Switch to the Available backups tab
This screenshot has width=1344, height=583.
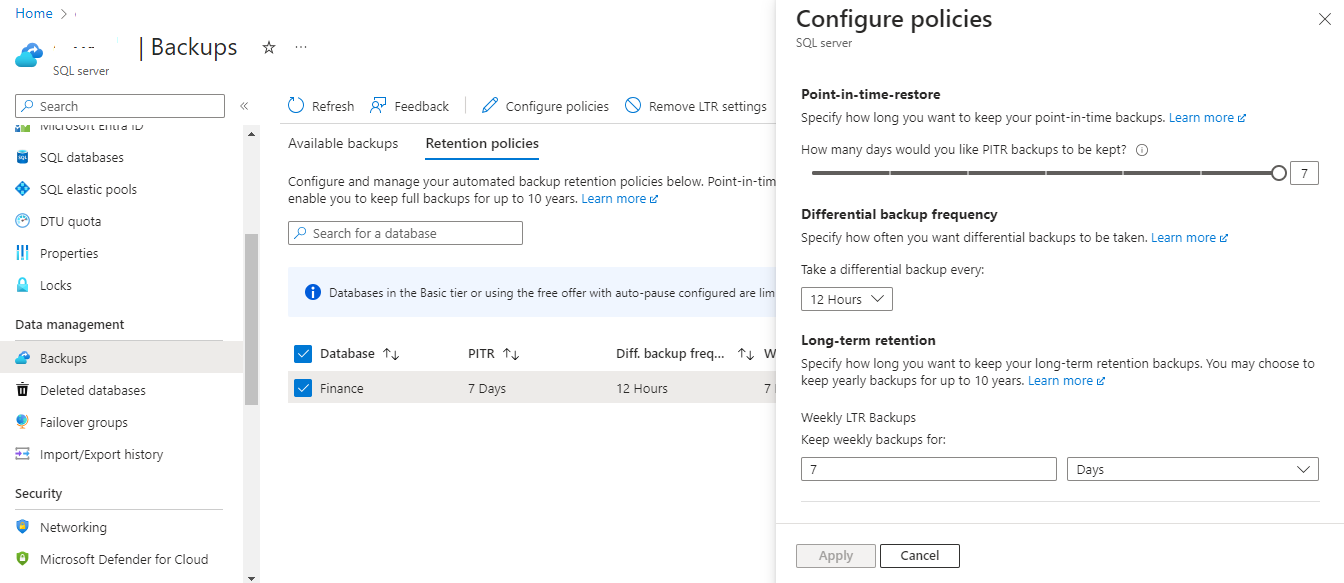[343, 143]
